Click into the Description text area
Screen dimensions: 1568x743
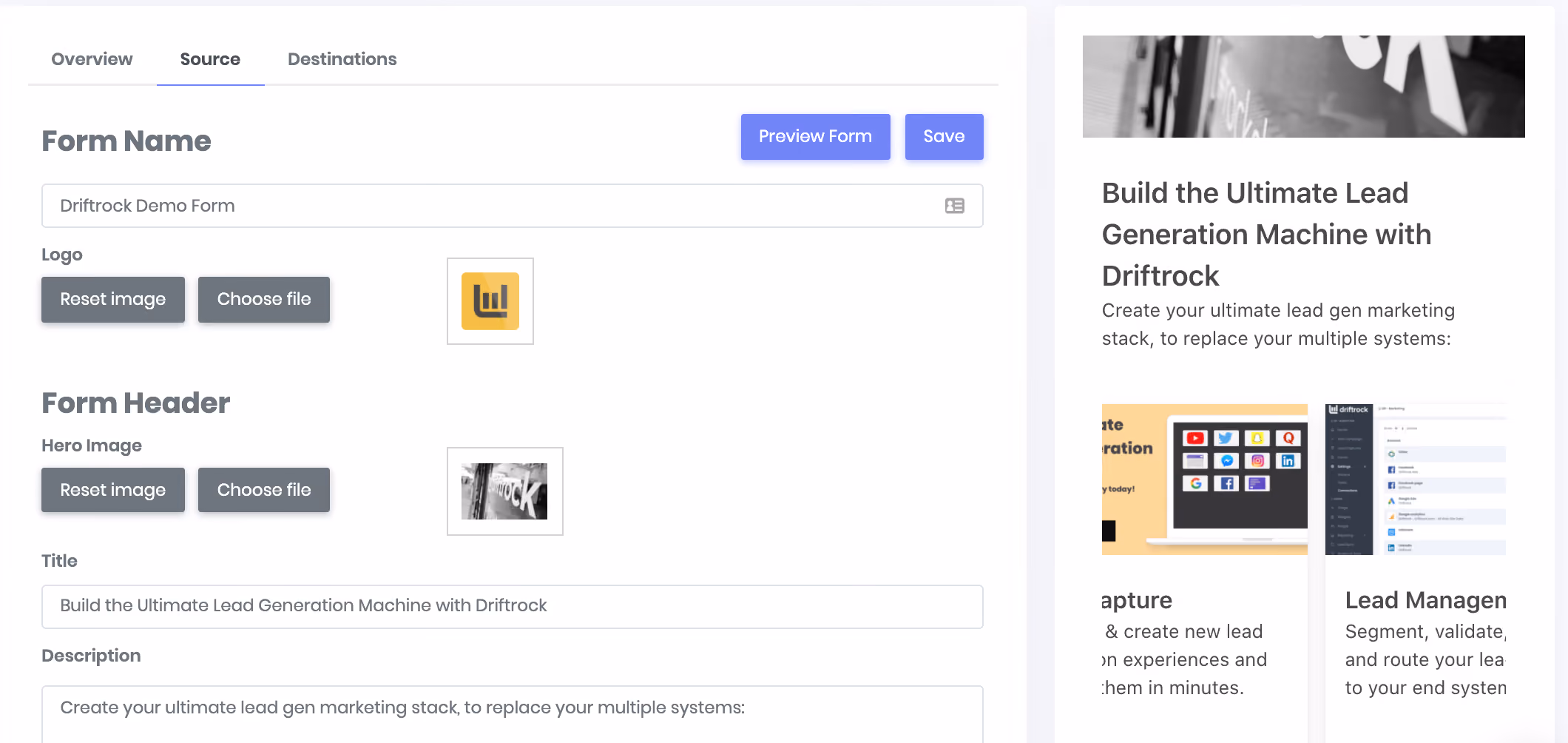(512, 714)
